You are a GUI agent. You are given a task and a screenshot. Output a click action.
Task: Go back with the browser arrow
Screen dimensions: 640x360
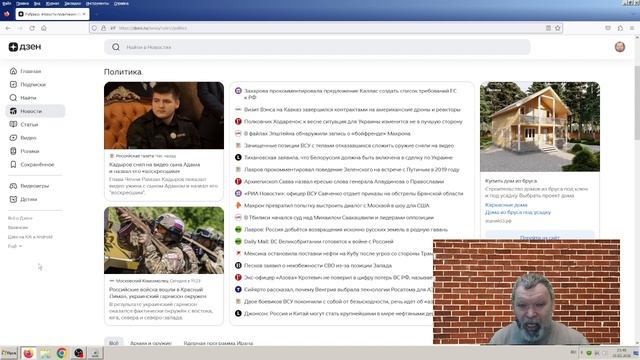[x=8, y=28]
